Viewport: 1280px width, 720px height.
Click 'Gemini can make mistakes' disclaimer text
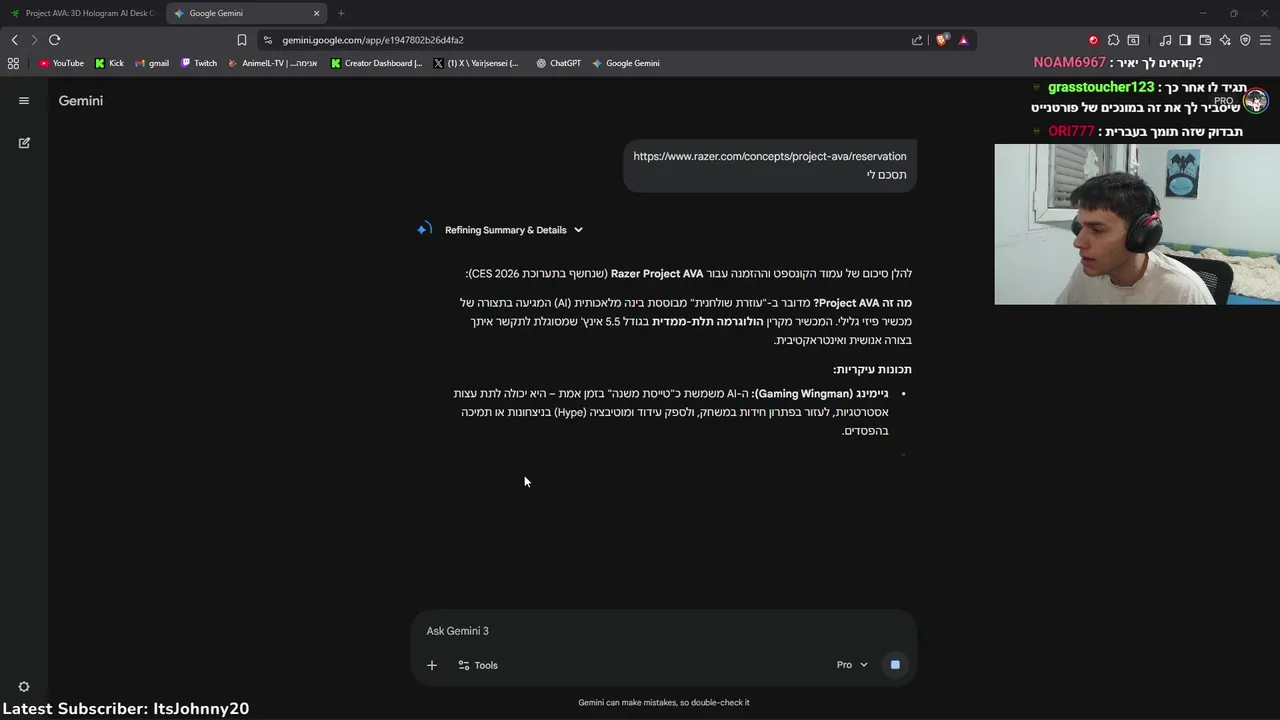tap(664, 702)
